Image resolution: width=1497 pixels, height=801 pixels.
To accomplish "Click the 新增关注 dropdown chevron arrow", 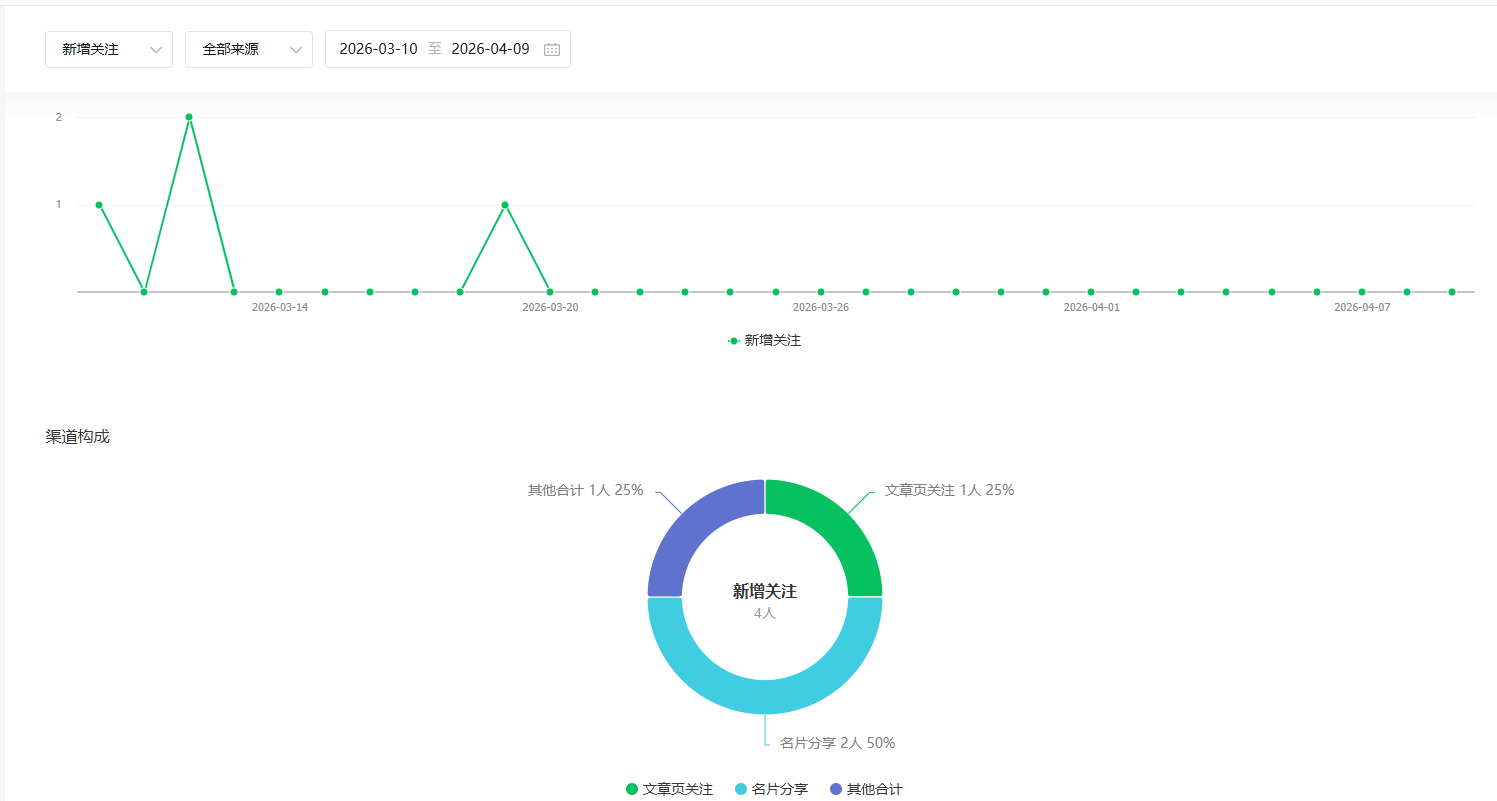I will tap(156, 49).
